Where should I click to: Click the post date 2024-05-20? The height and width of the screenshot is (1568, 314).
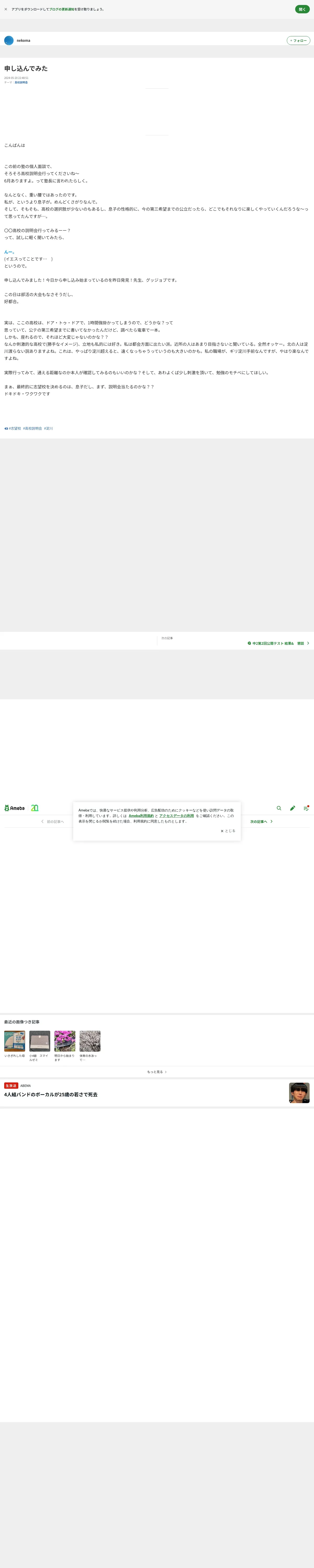(x=16, y=78)
